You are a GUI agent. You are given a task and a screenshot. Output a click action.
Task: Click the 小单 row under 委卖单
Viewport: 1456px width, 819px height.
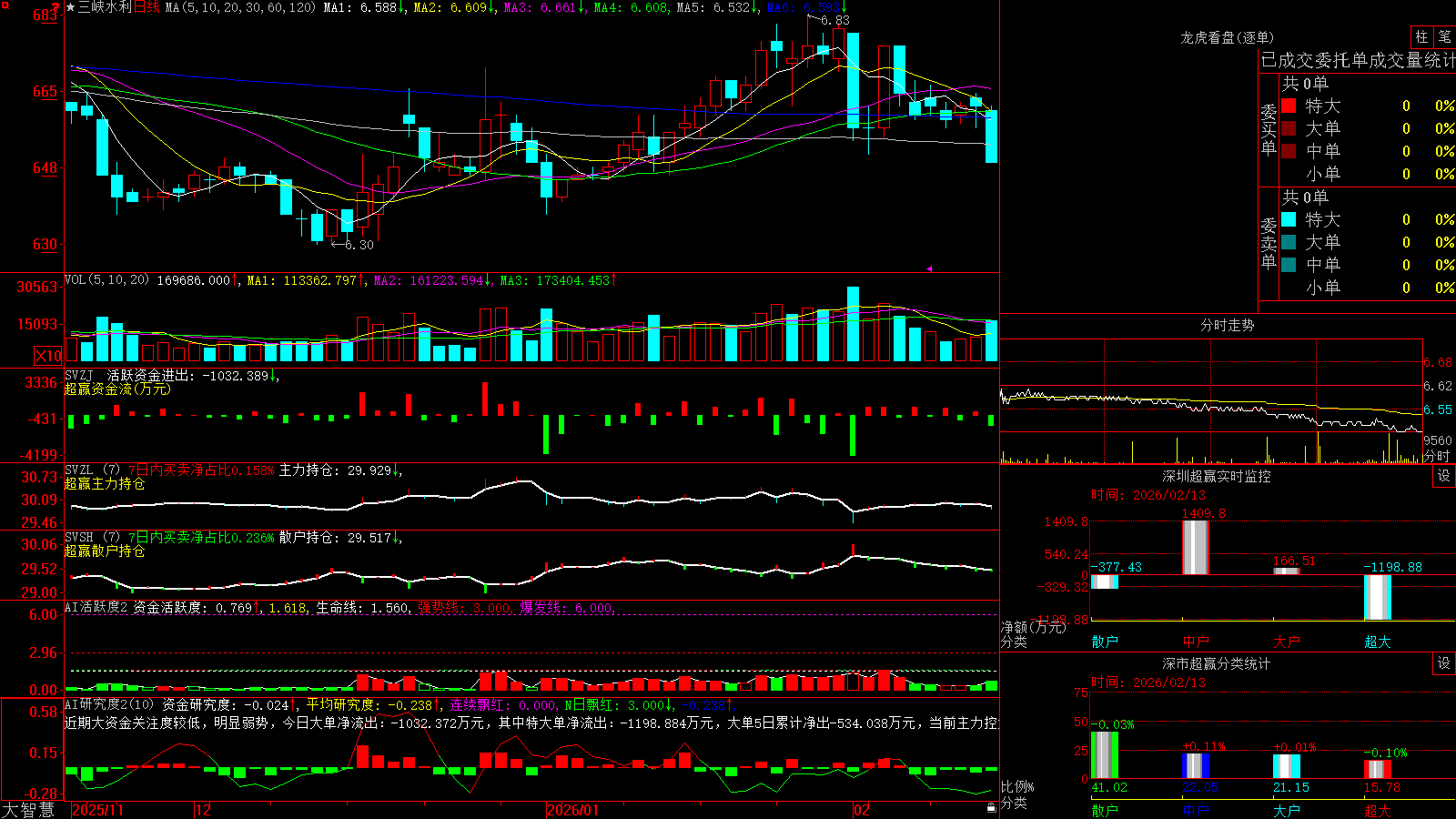coord(1368,288)
